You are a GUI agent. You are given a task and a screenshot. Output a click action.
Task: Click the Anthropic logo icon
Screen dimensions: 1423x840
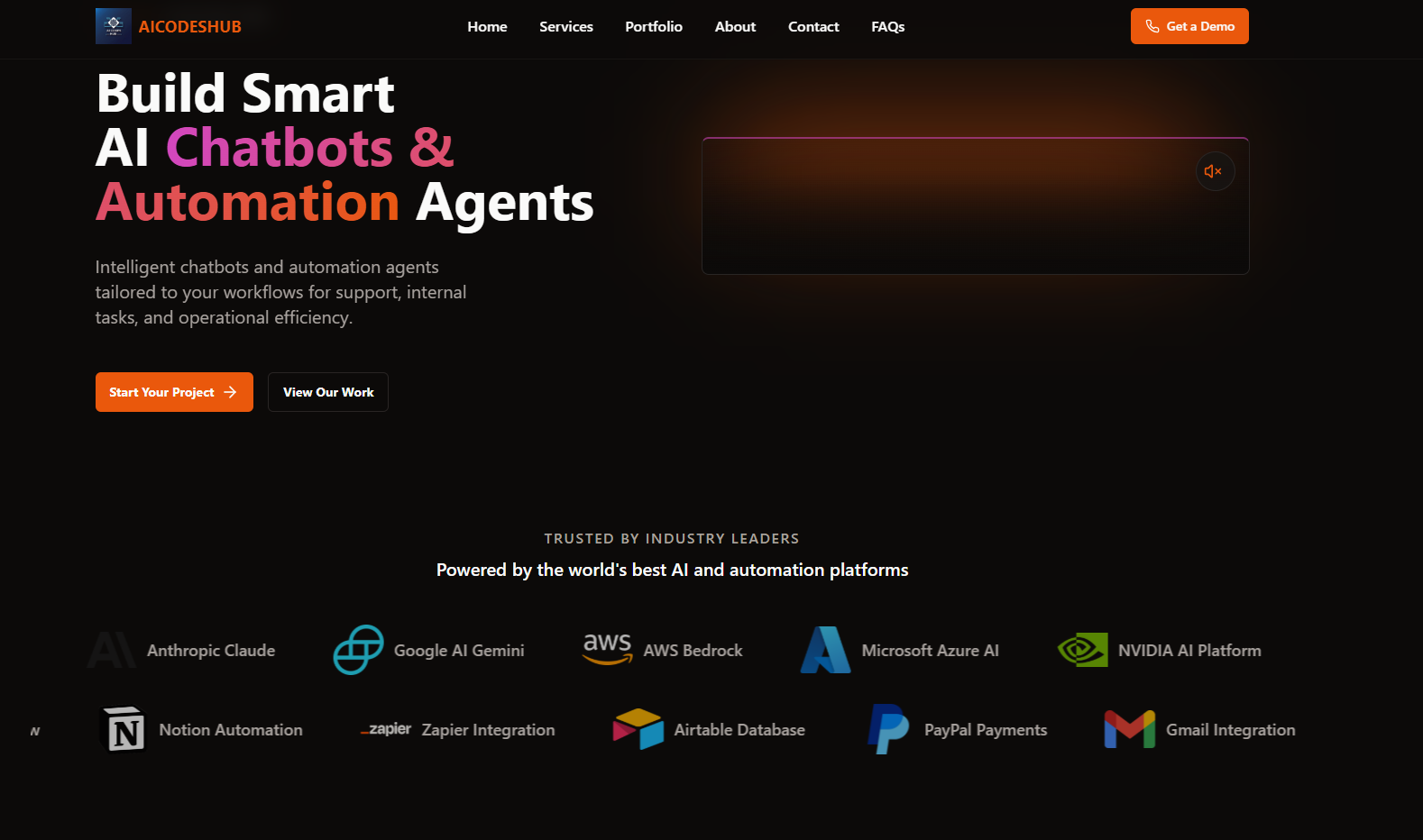pos(112,650)
